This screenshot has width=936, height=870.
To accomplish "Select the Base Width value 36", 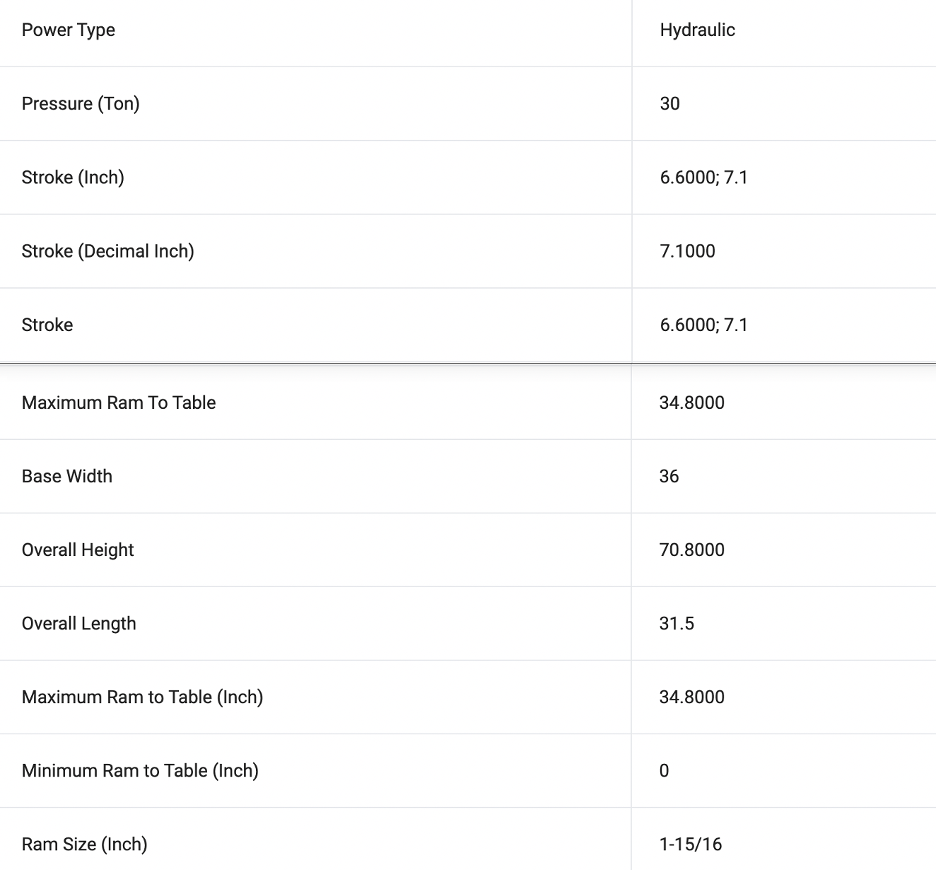I will click(x=669, y=476).
